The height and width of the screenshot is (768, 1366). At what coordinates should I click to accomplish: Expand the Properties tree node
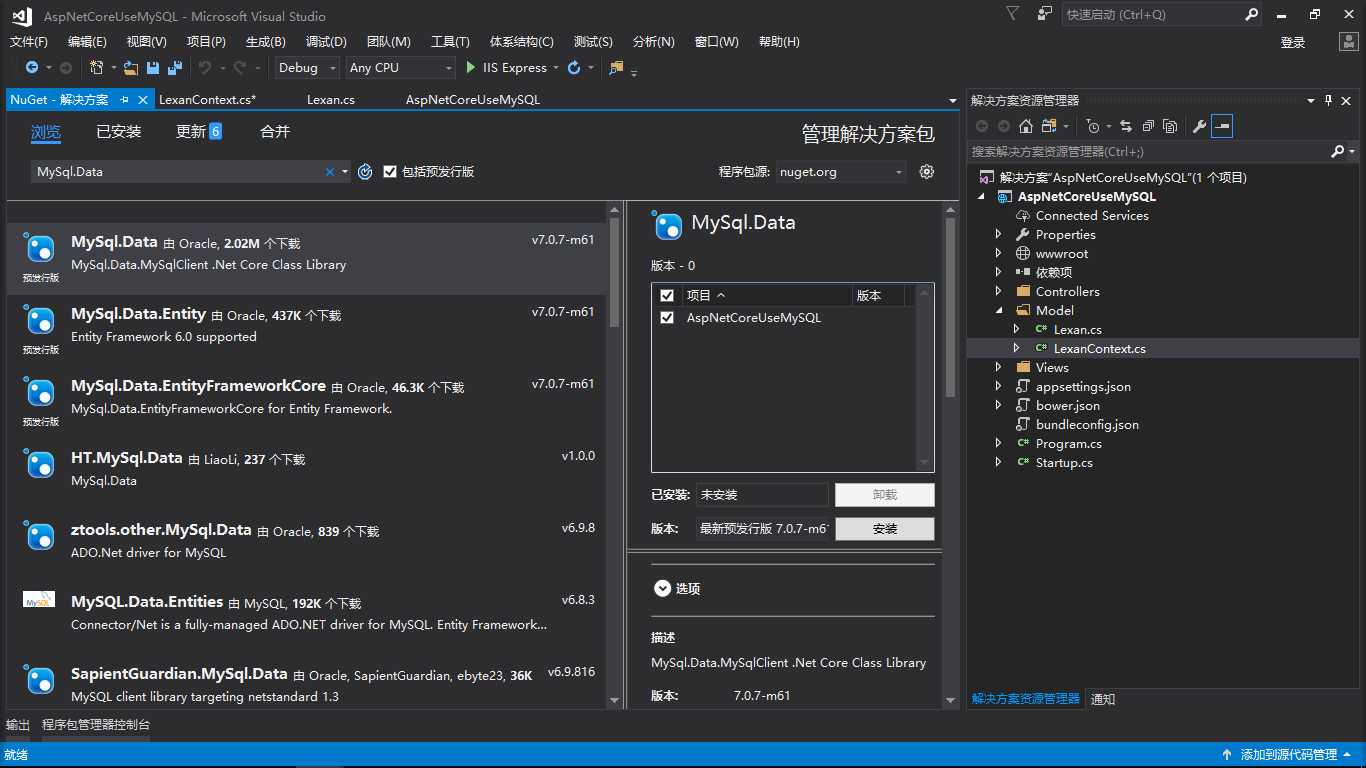(x=998, y=235)
